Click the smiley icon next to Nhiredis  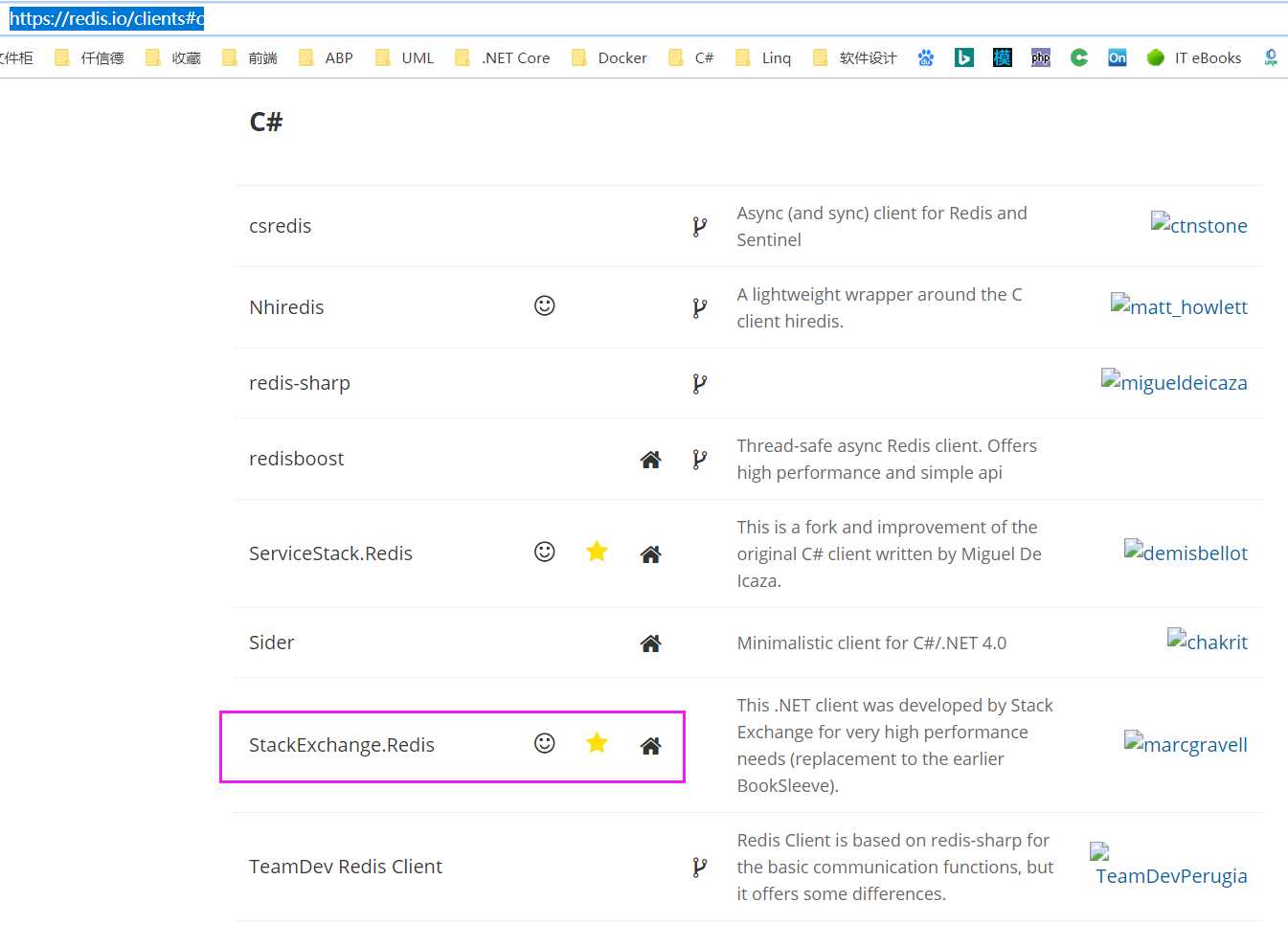click(x=545, y=305)
